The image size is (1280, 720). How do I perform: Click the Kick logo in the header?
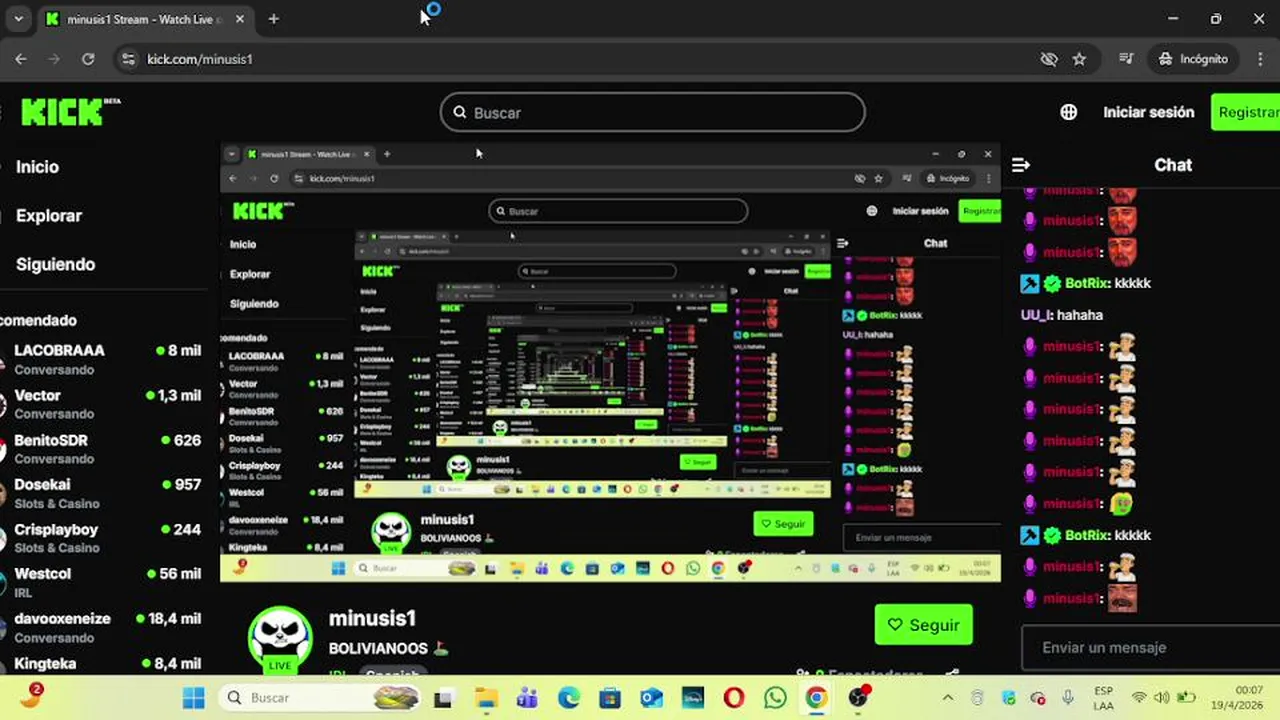pyautogui.click(x=71, y=112)
